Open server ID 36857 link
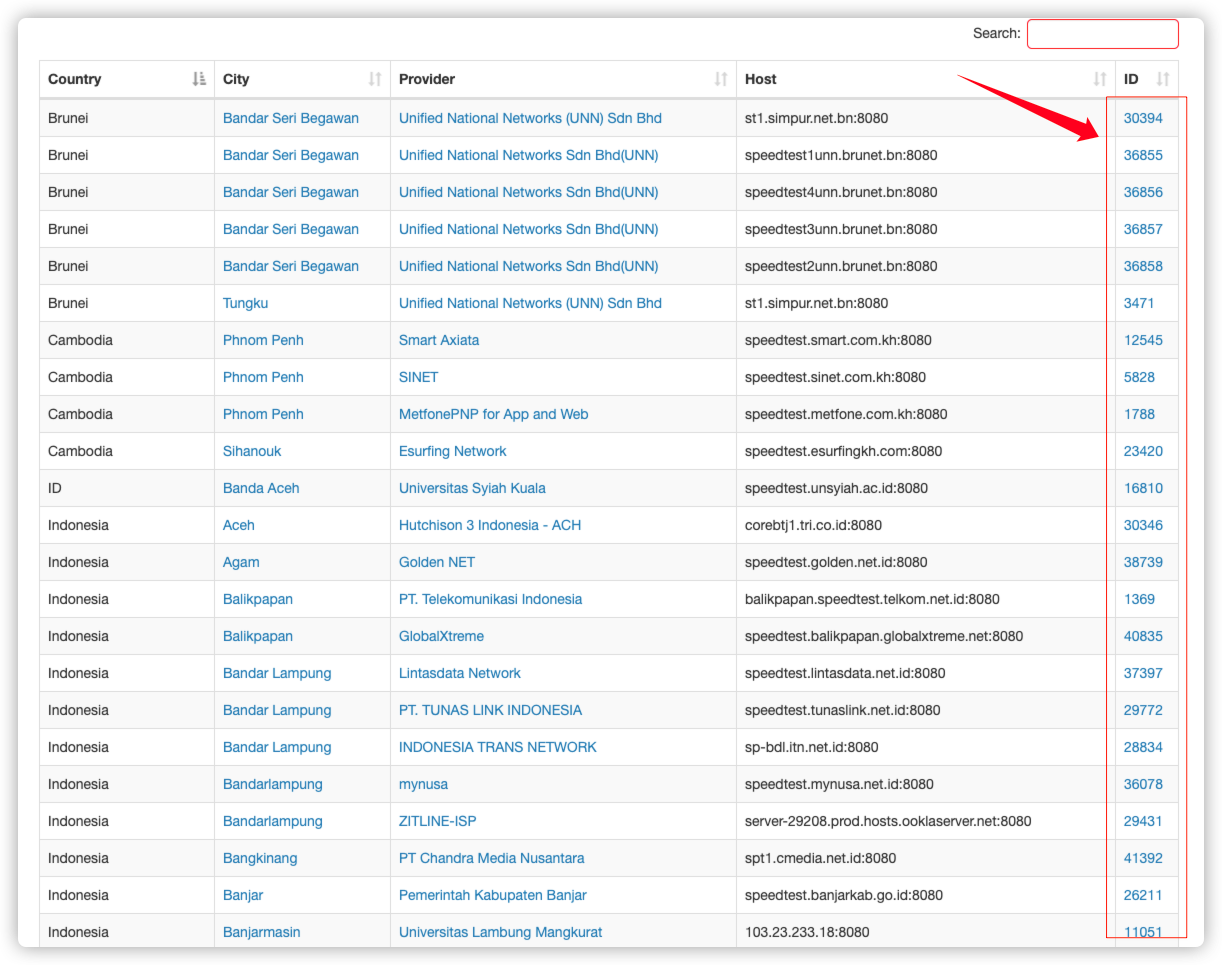Image resolution: width=1222 pixels, height=965 pixels. (1143, 229)
